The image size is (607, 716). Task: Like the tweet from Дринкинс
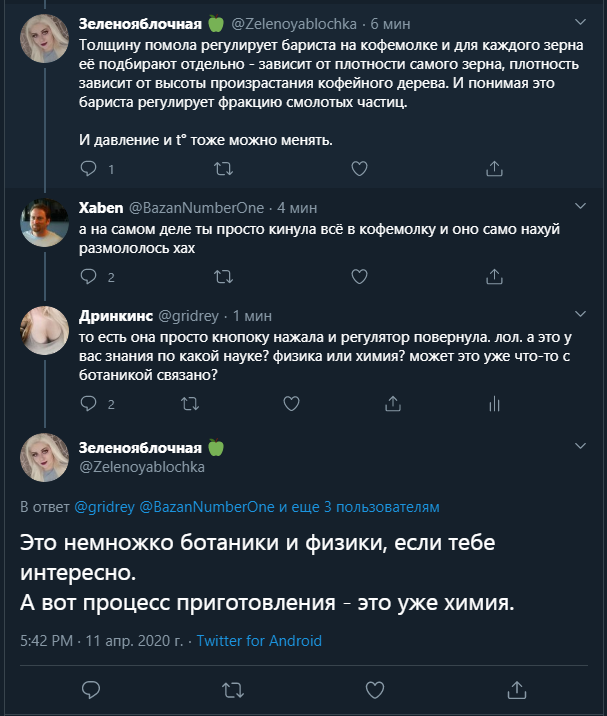pos(291,404)
